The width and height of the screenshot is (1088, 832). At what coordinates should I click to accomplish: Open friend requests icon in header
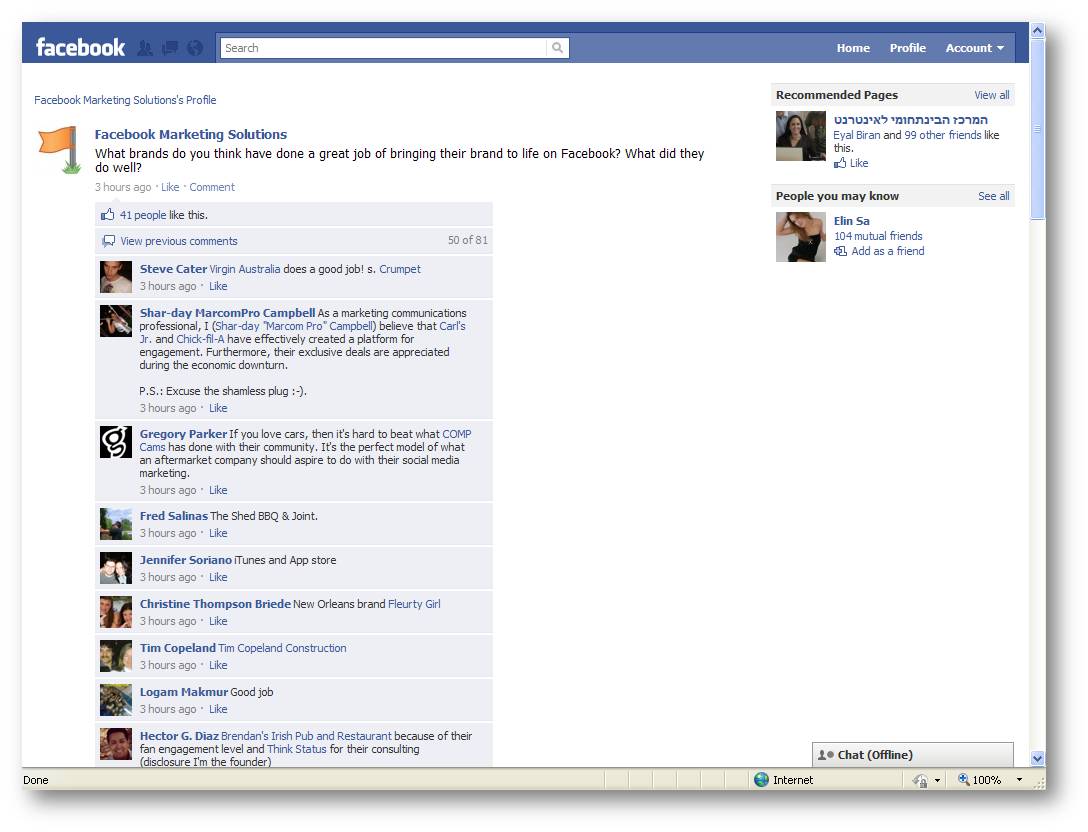point(145,48)
